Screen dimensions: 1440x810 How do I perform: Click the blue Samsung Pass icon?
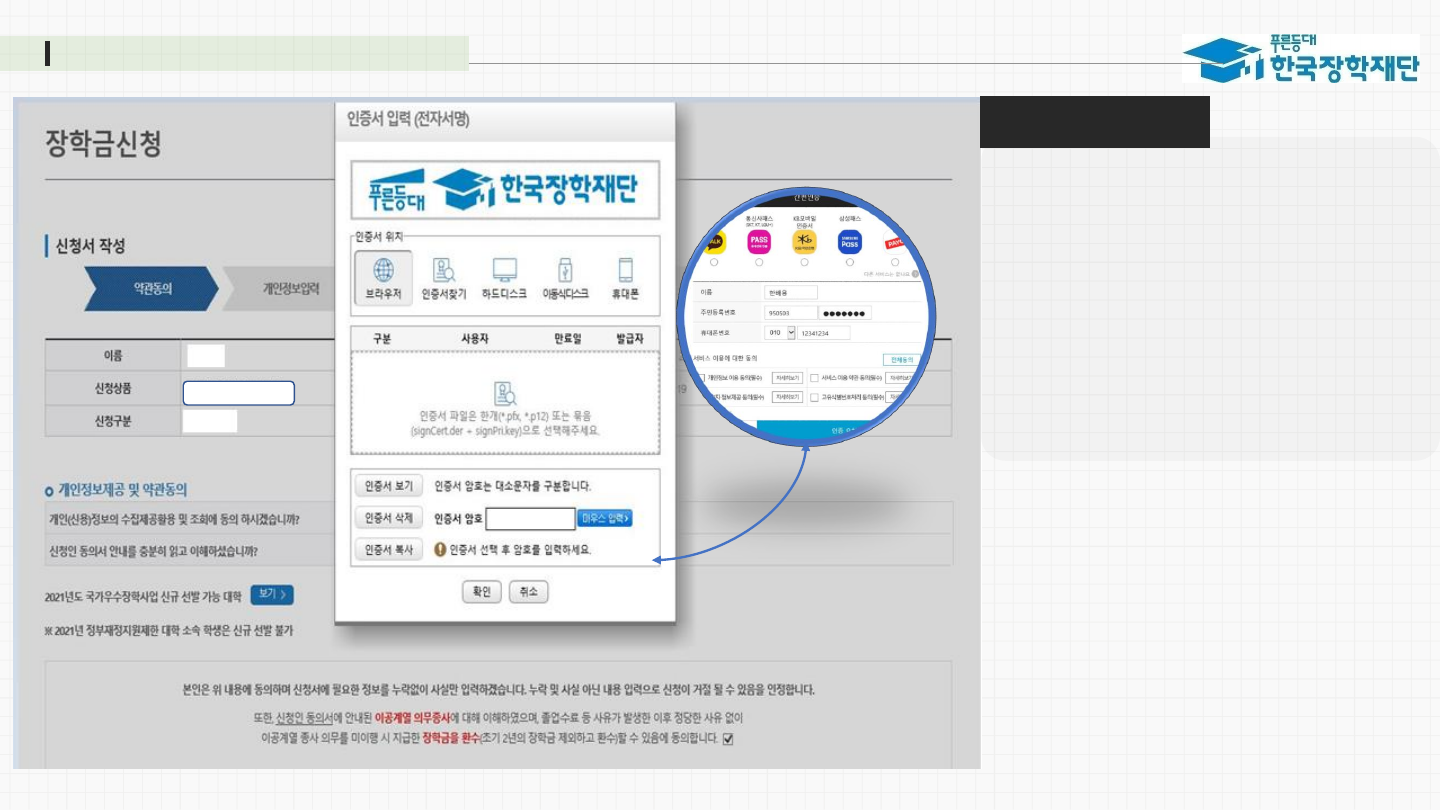849,242
